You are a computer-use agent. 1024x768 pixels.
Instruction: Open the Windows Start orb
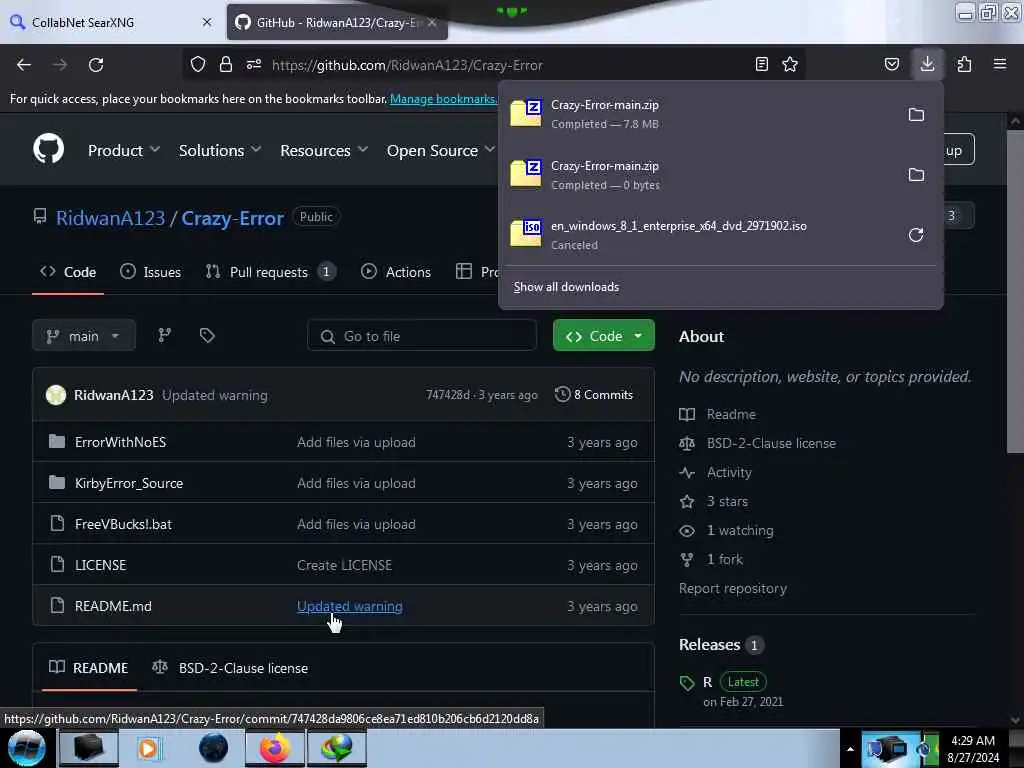26,748
